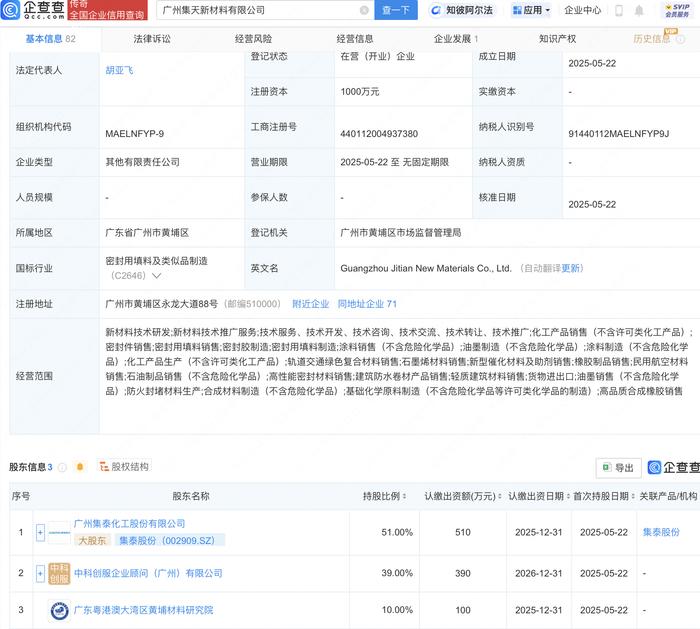Open the 股权结构 button
The width and height of the screenshot is (700, 629).
point(125,467)
